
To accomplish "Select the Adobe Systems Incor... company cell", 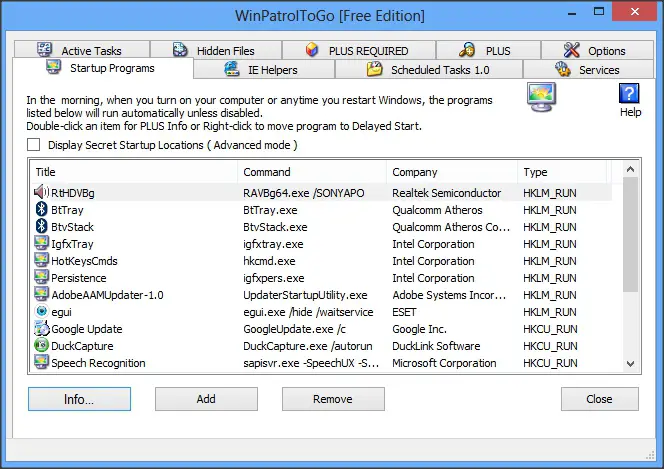I will tap(449, 295).
